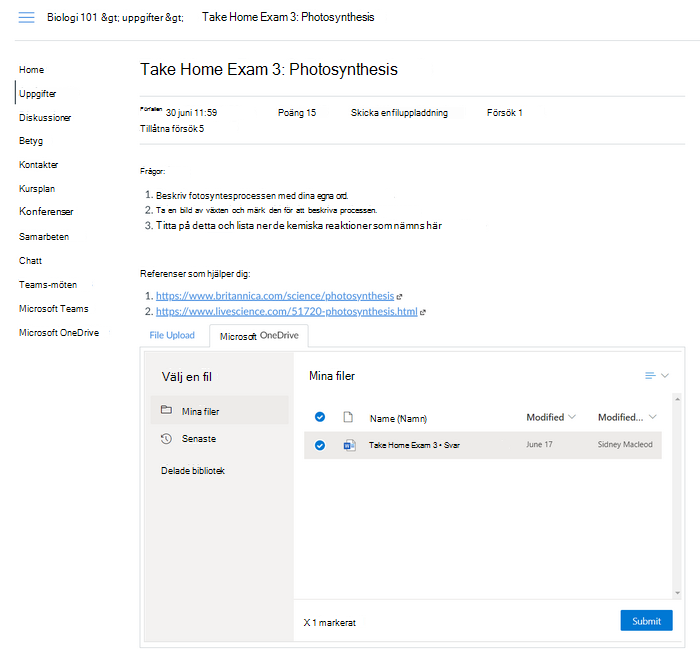Toggle the select-all files checkbox
This screenshot has height=657, width=700.
coord(320,417)
